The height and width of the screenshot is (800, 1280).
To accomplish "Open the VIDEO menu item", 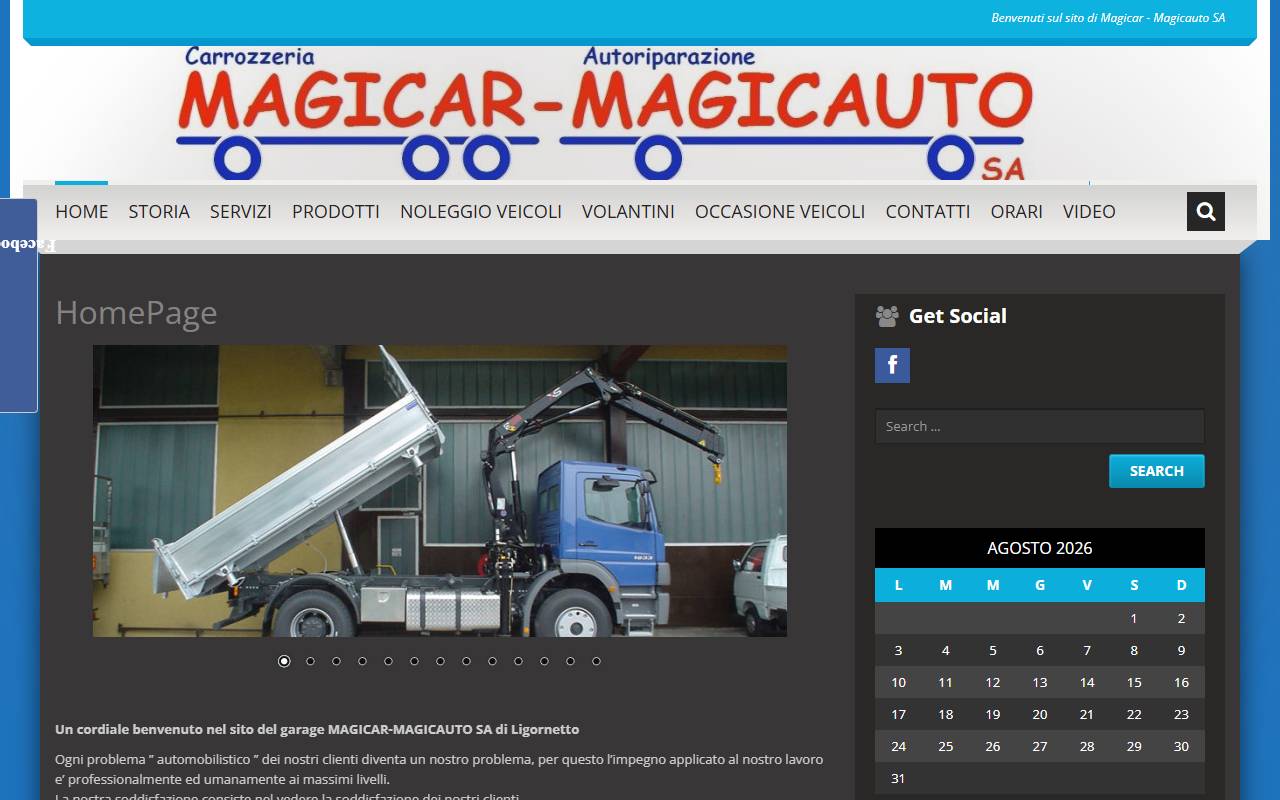I will 1089,211.
